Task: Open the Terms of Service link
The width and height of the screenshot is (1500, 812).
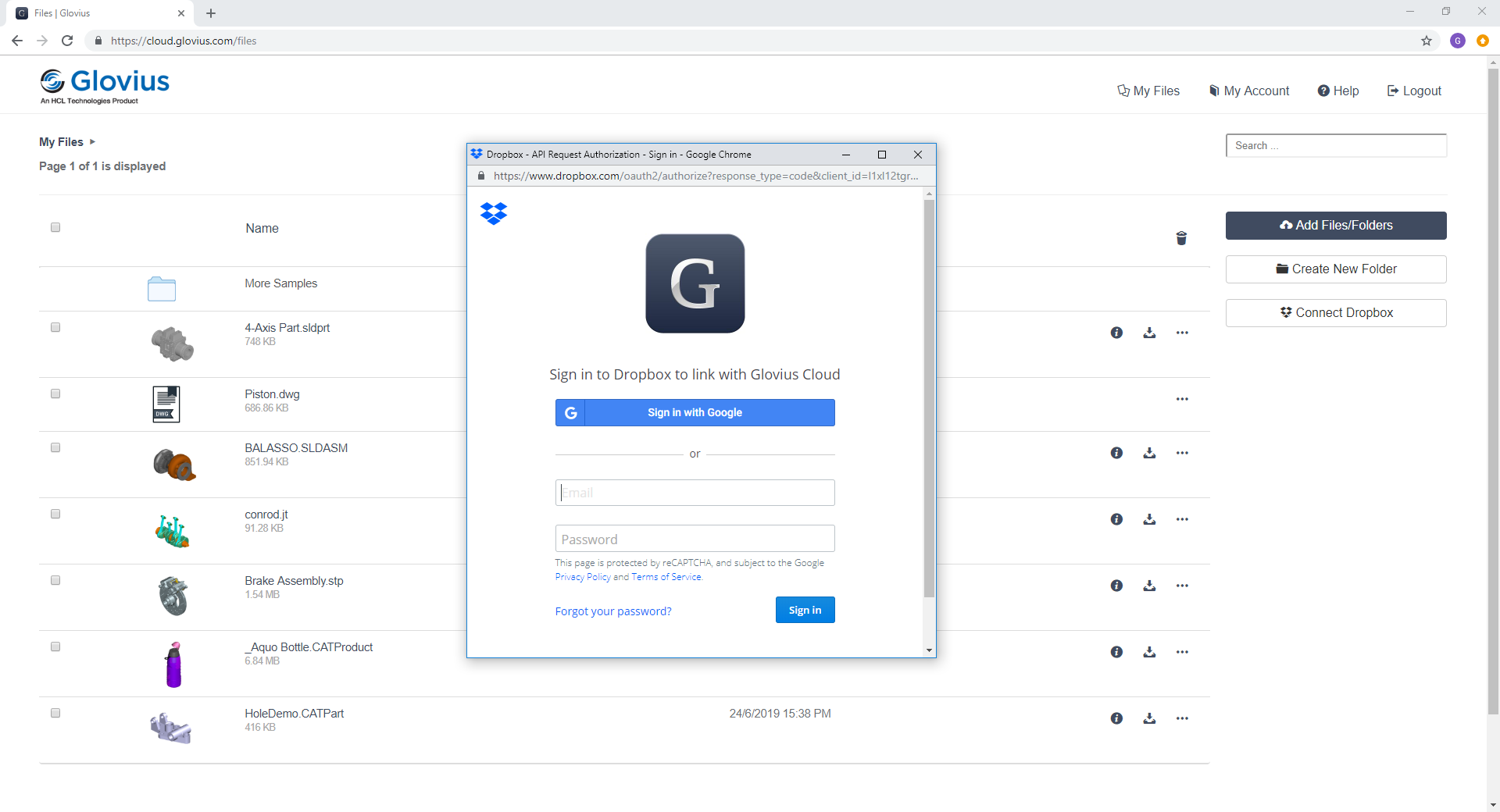Action: tap(666, 577)
